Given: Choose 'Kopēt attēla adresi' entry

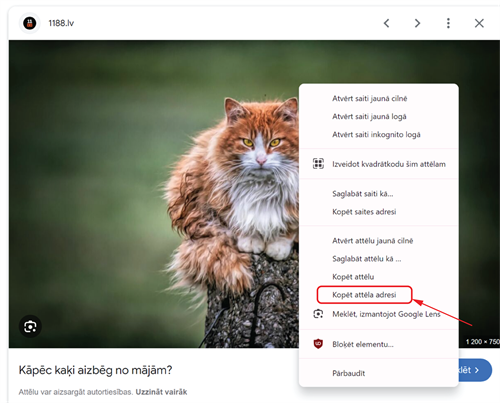Looking at the screenshot, I should 364,295.
